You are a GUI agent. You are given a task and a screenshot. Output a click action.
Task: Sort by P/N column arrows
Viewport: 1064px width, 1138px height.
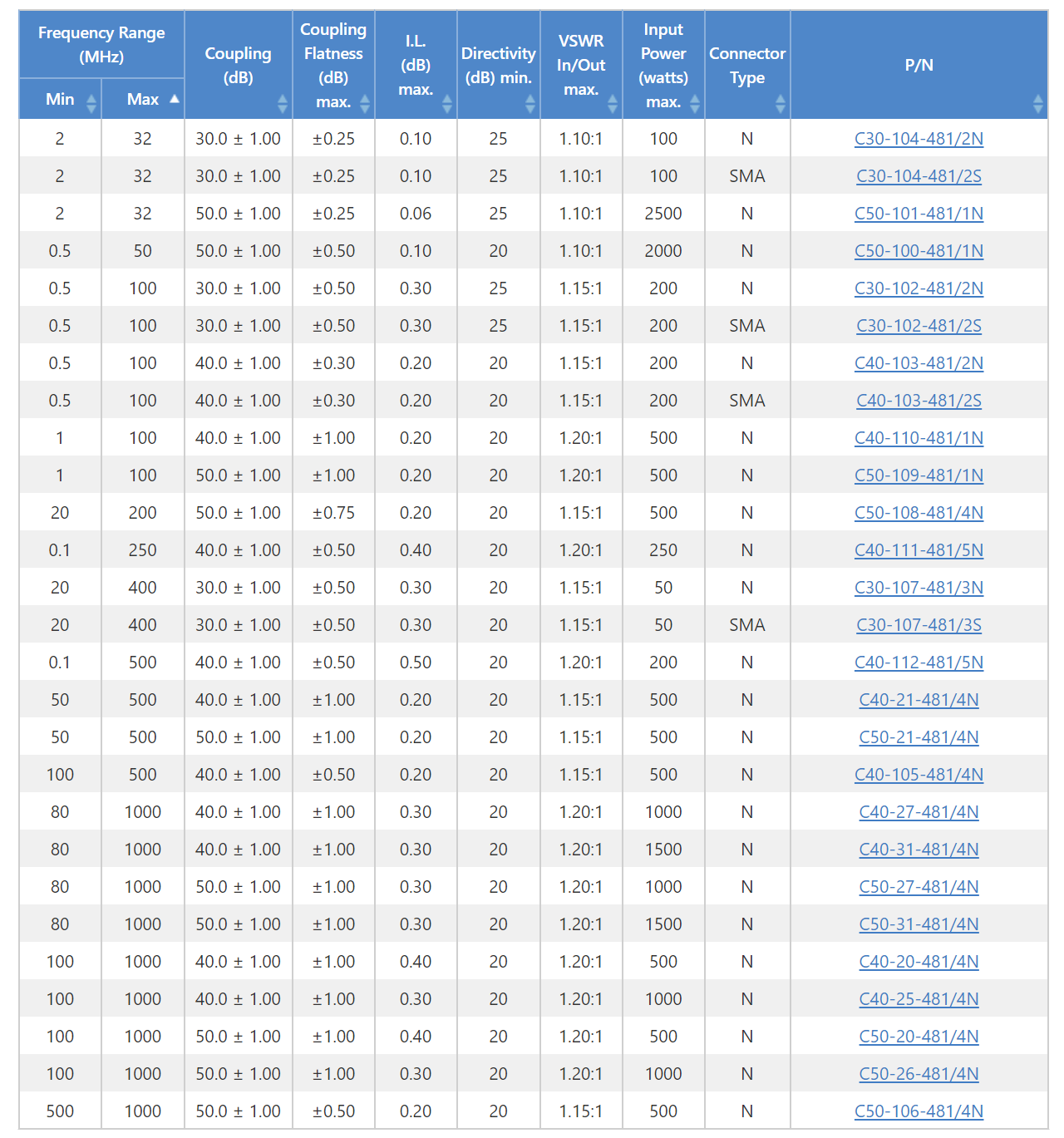pyautogui.click(x=1038, y=104)
